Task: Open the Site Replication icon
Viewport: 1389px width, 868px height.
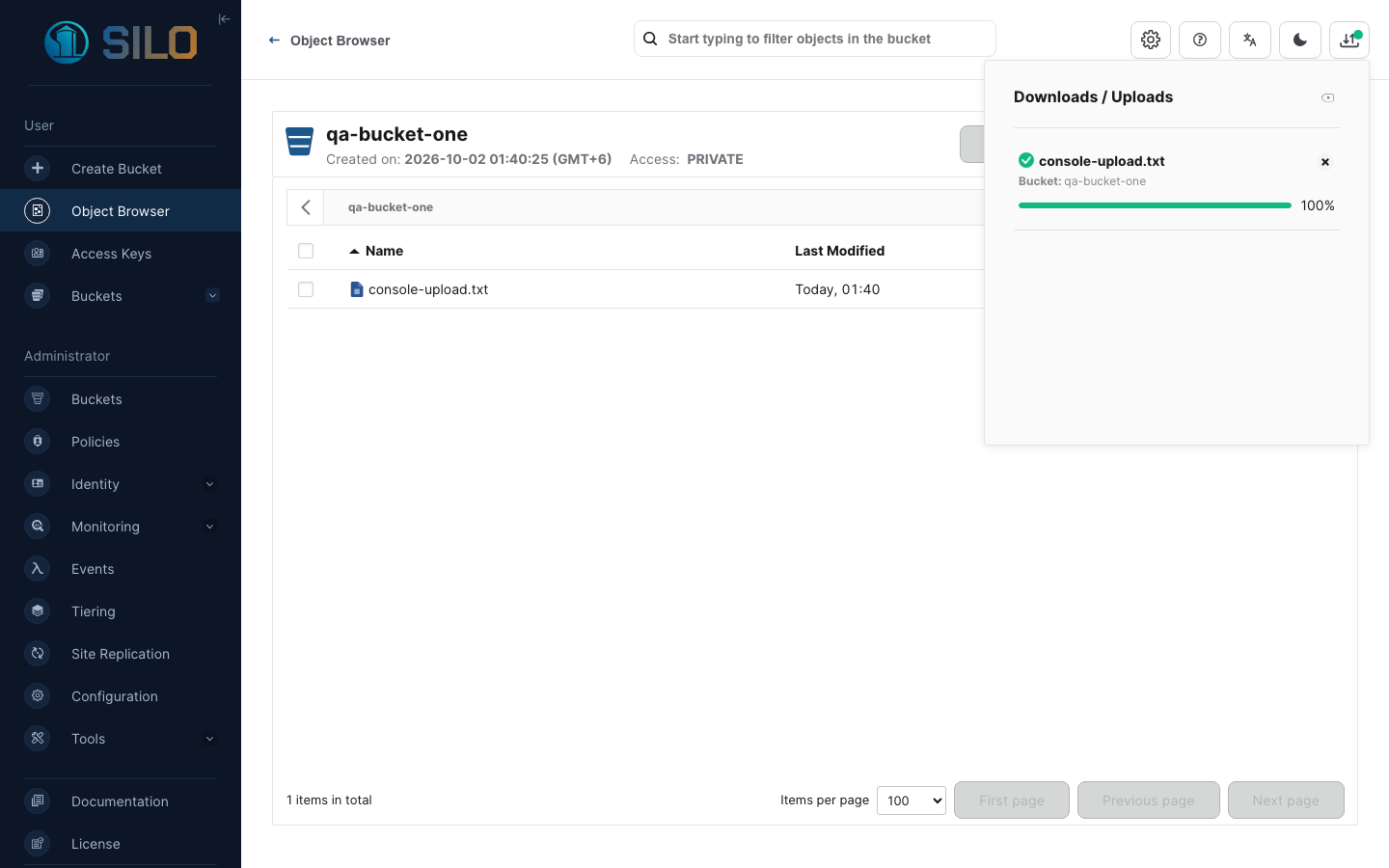Action: pyautogui.click(x=38, y=653)
